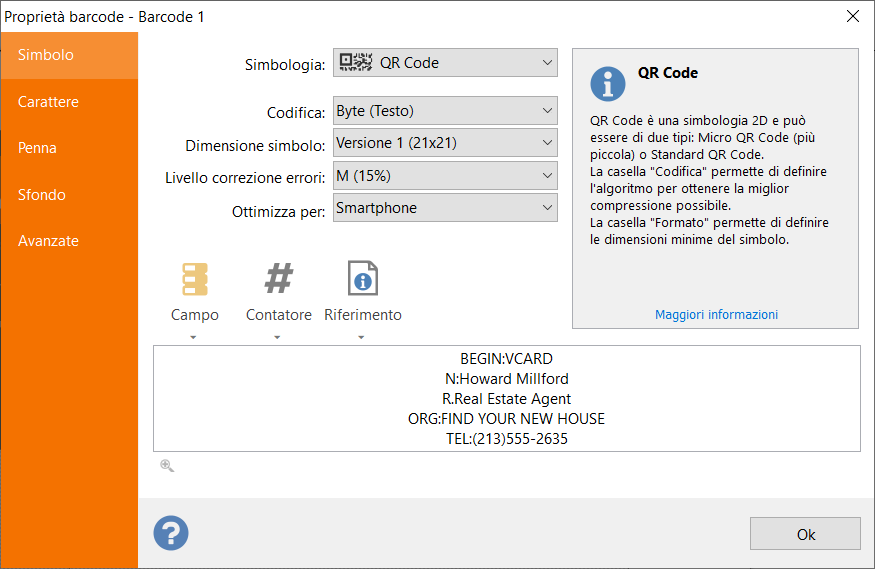The height and width of the screenshot is (569, 875).
Task: Click the TEL:(213)555-2635 line
Action: point(506,439)
